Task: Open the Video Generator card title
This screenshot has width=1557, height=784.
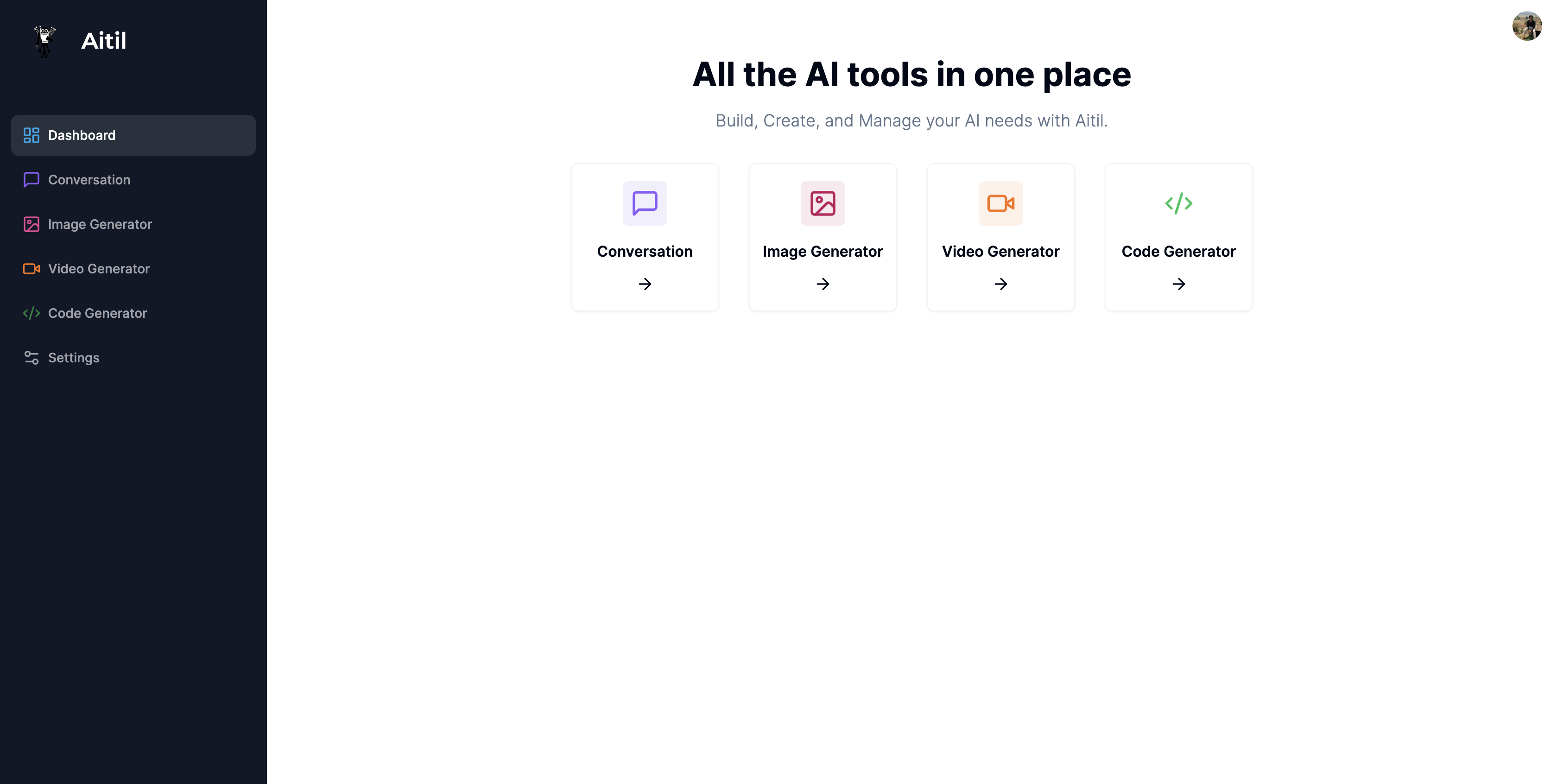Action: coord(1000,252)
